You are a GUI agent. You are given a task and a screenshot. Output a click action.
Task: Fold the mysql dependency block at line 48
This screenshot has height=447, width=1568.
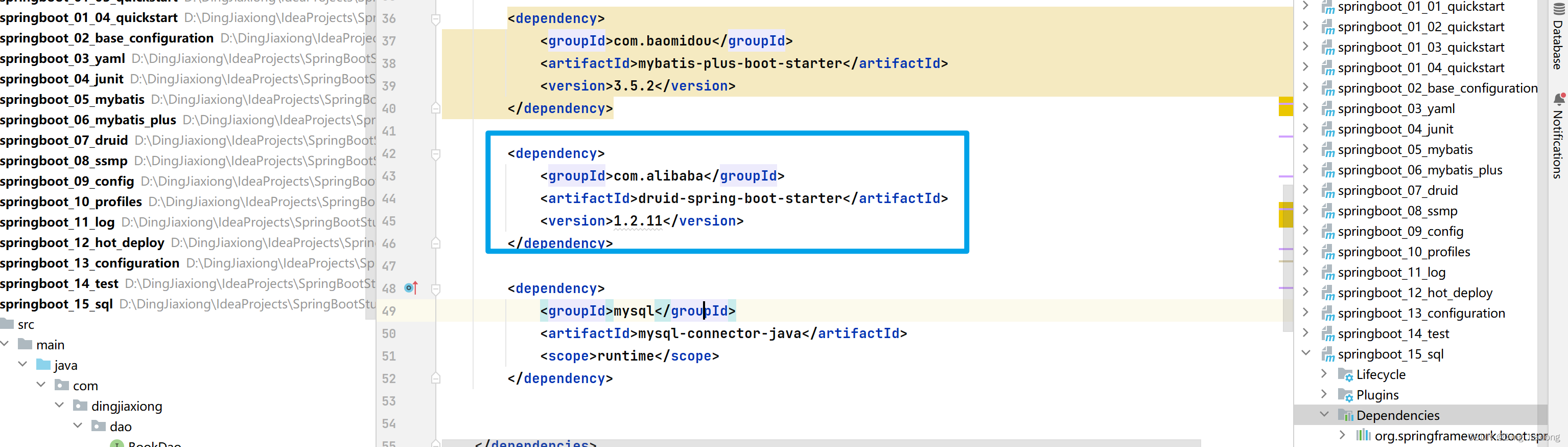pos(436,289)
